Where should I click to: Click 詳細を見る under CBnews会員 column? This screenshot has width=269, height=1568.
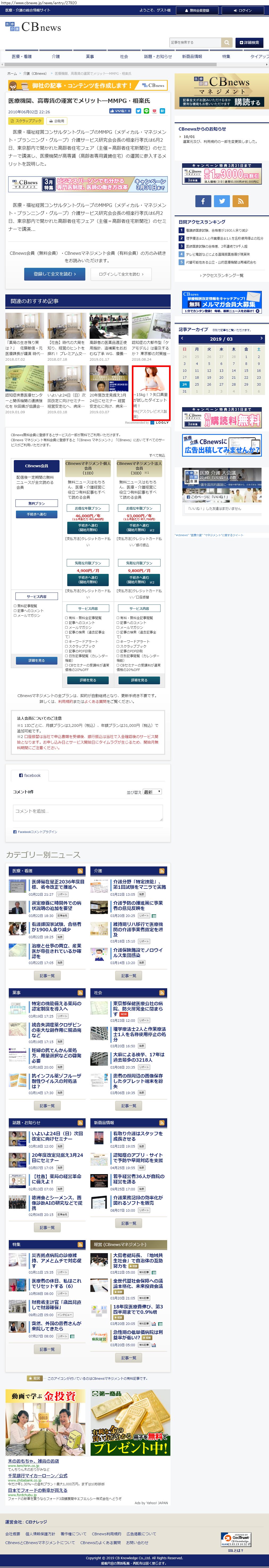(36, 660)
